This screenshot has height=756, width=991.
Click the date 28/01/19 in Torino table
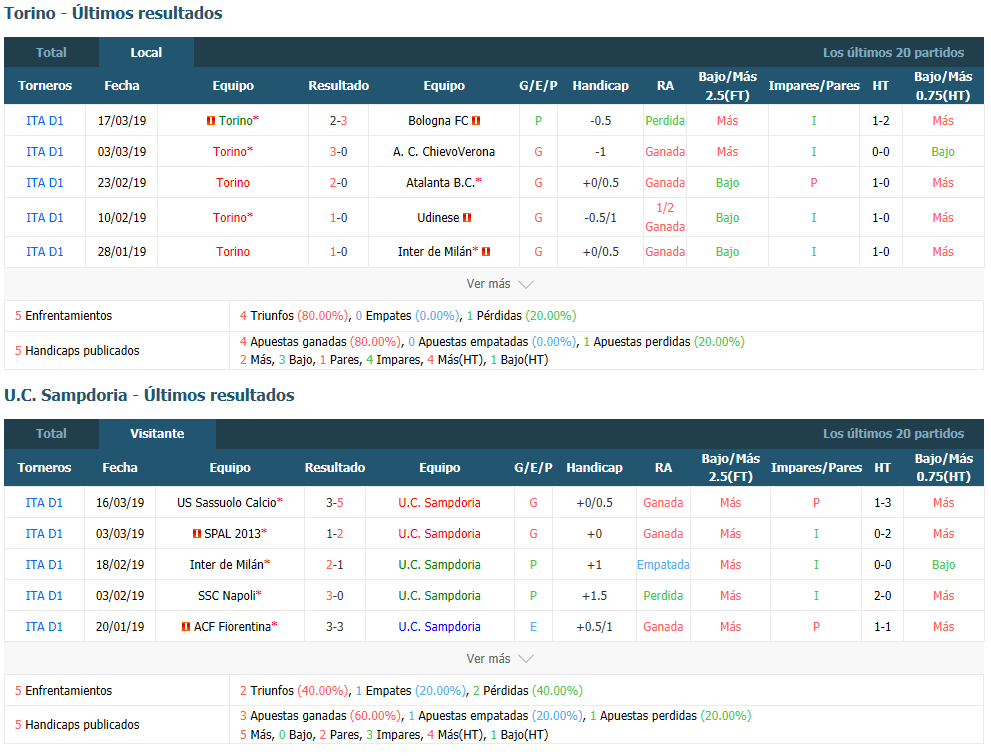click(x=122, y=252)
